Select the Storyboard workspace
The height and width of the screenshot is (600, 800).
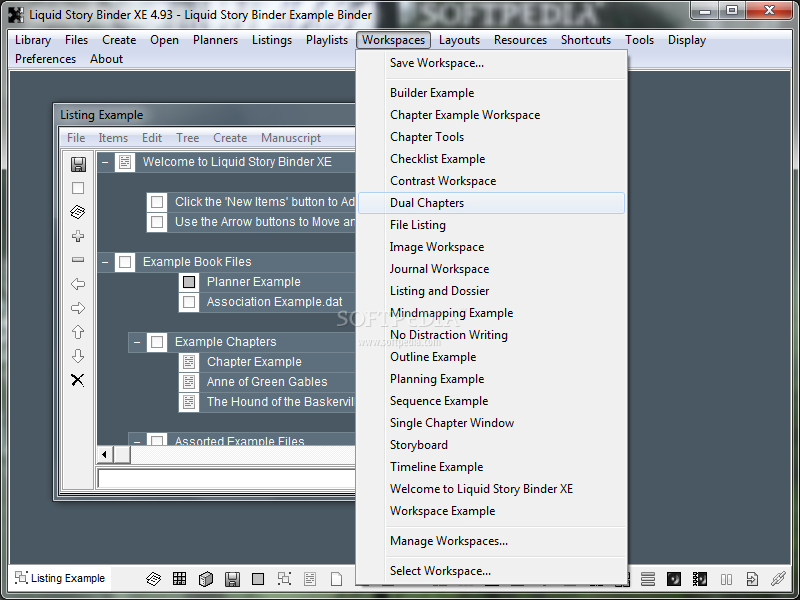pos(491,445)
